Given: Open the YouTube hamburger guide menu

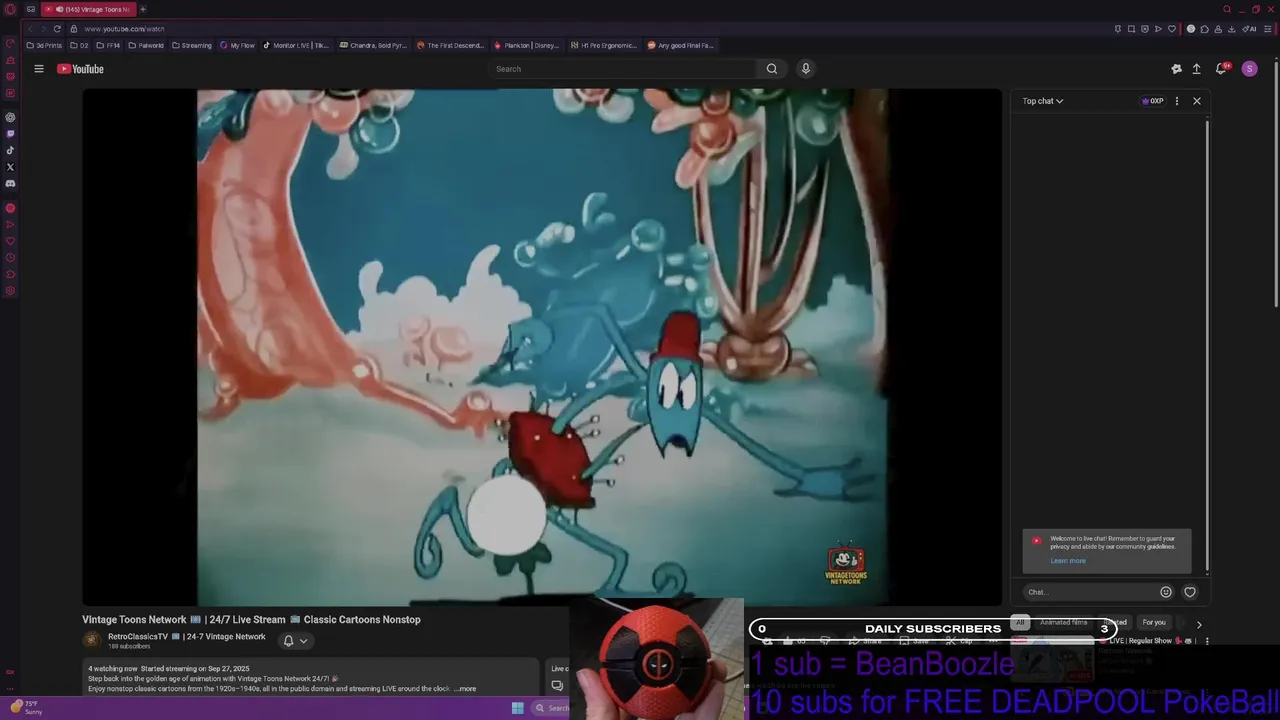Looking at the screenshot, I should pyautogui.click(x=39, y=69).
